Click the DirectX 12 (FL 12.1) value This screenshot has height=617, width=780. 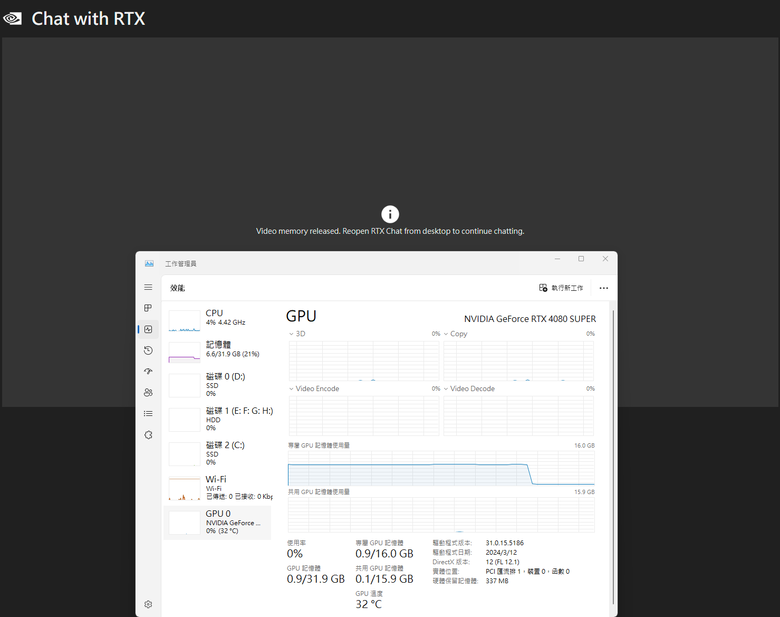pos(502,562)
